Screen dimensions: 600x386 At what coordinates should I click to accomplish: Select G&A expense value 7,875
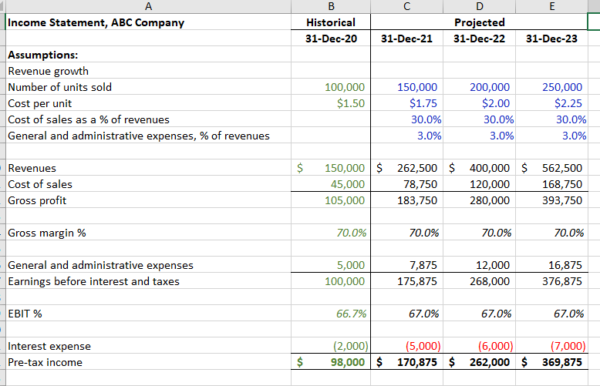407,265
